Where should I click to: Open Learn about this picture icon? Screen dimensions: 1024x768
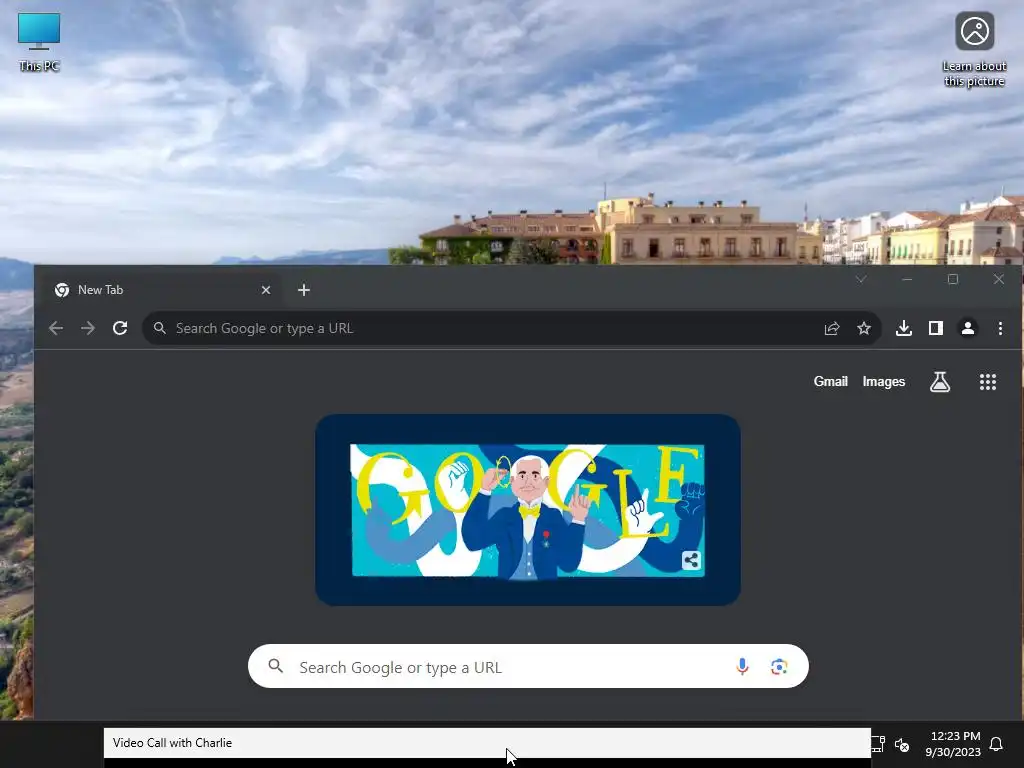click(974, 50)
